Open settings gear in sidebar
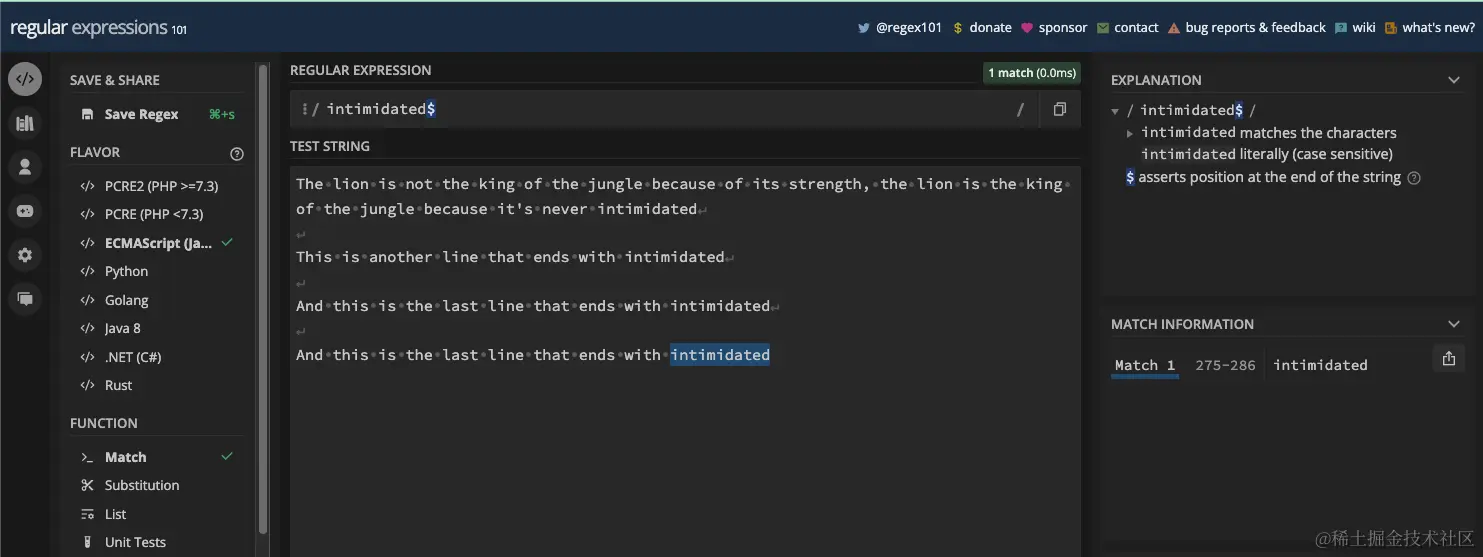The width and height of the screenshot is (1483, 557). pos(25,255)
